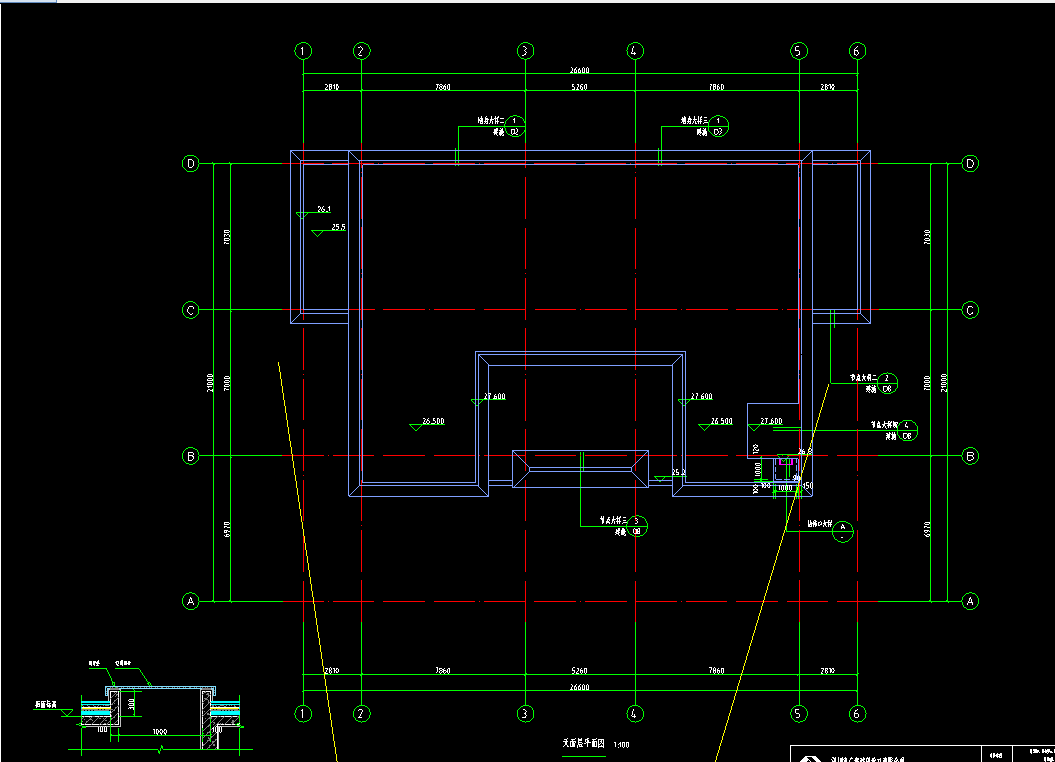Image resolution: width=1055 pixels, height=762 pixels.
Task: Select the 300 height dimension in section detail
Action: (133, 706)
